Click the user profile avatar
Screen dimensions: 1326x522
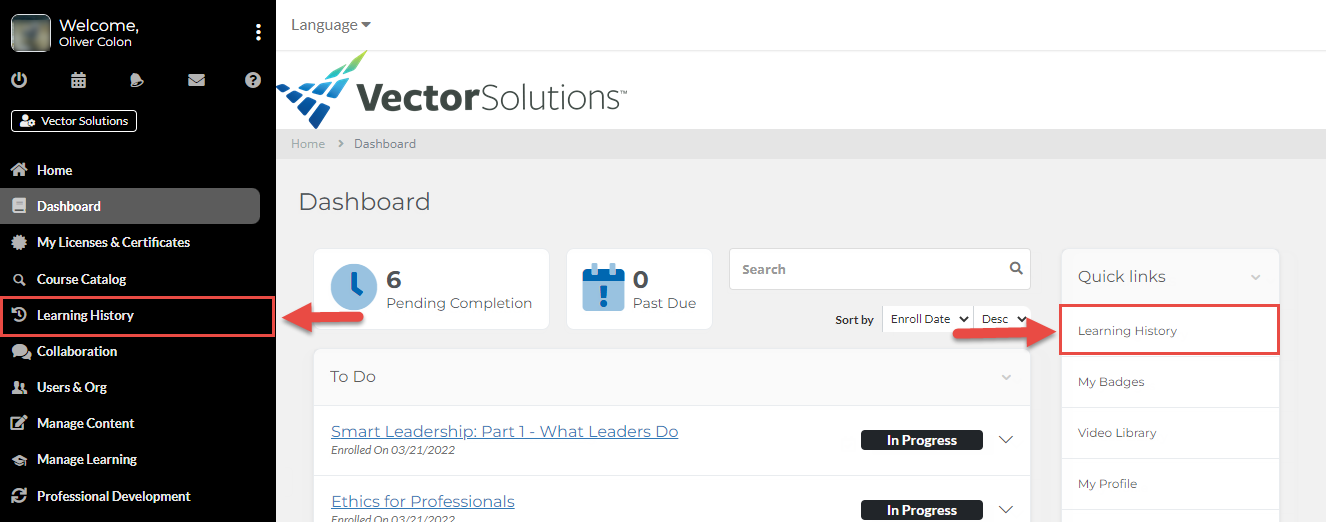point(31,33)
